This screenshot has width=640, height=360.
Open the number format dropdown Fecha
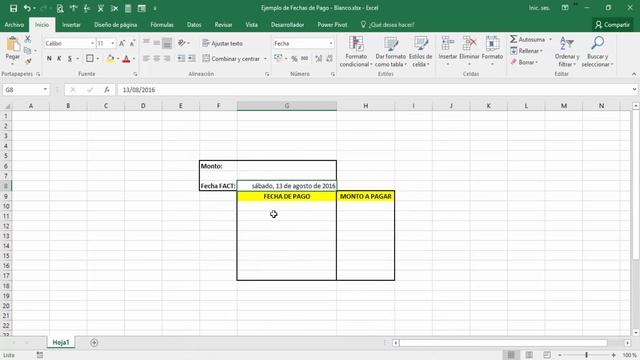(331, 43)
